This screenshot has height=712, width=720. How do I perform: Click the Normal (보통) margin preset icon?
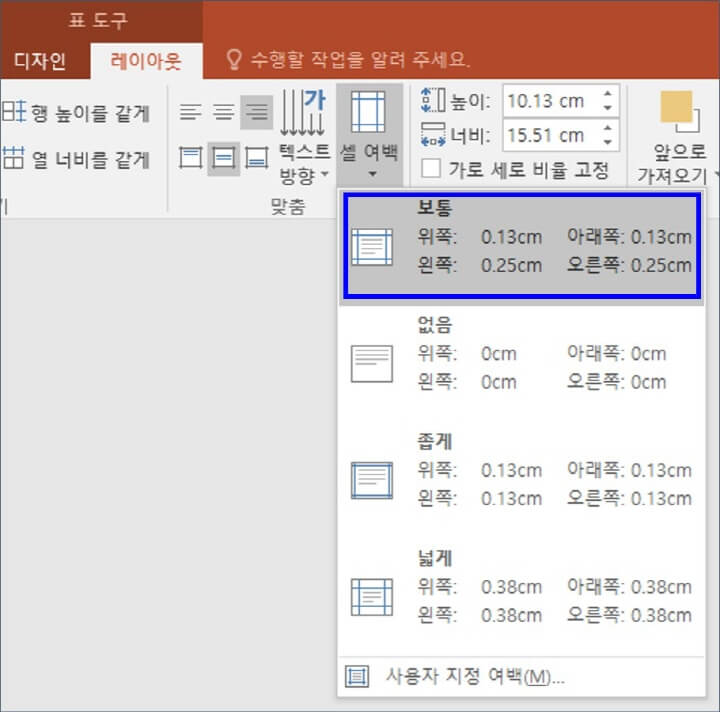click(372, 247)
